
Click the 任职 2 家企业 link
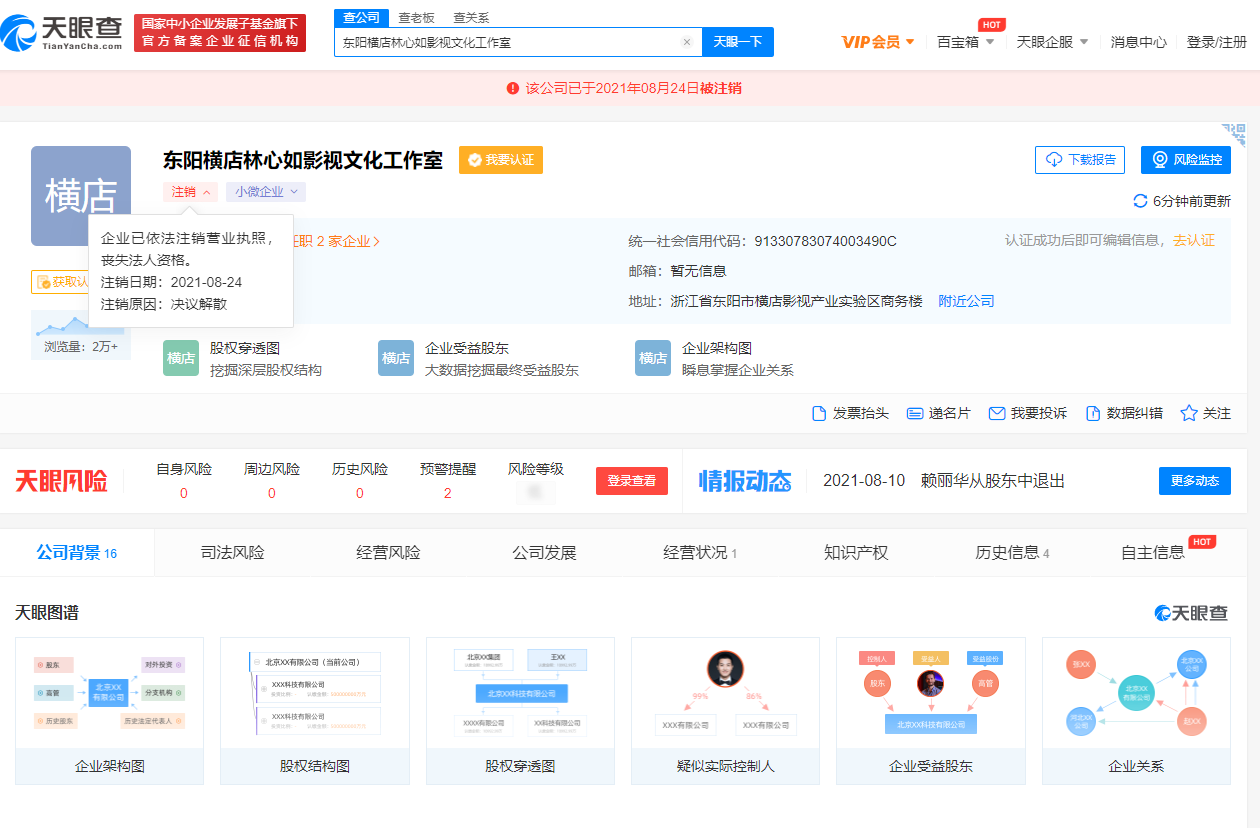click(335, 241)
